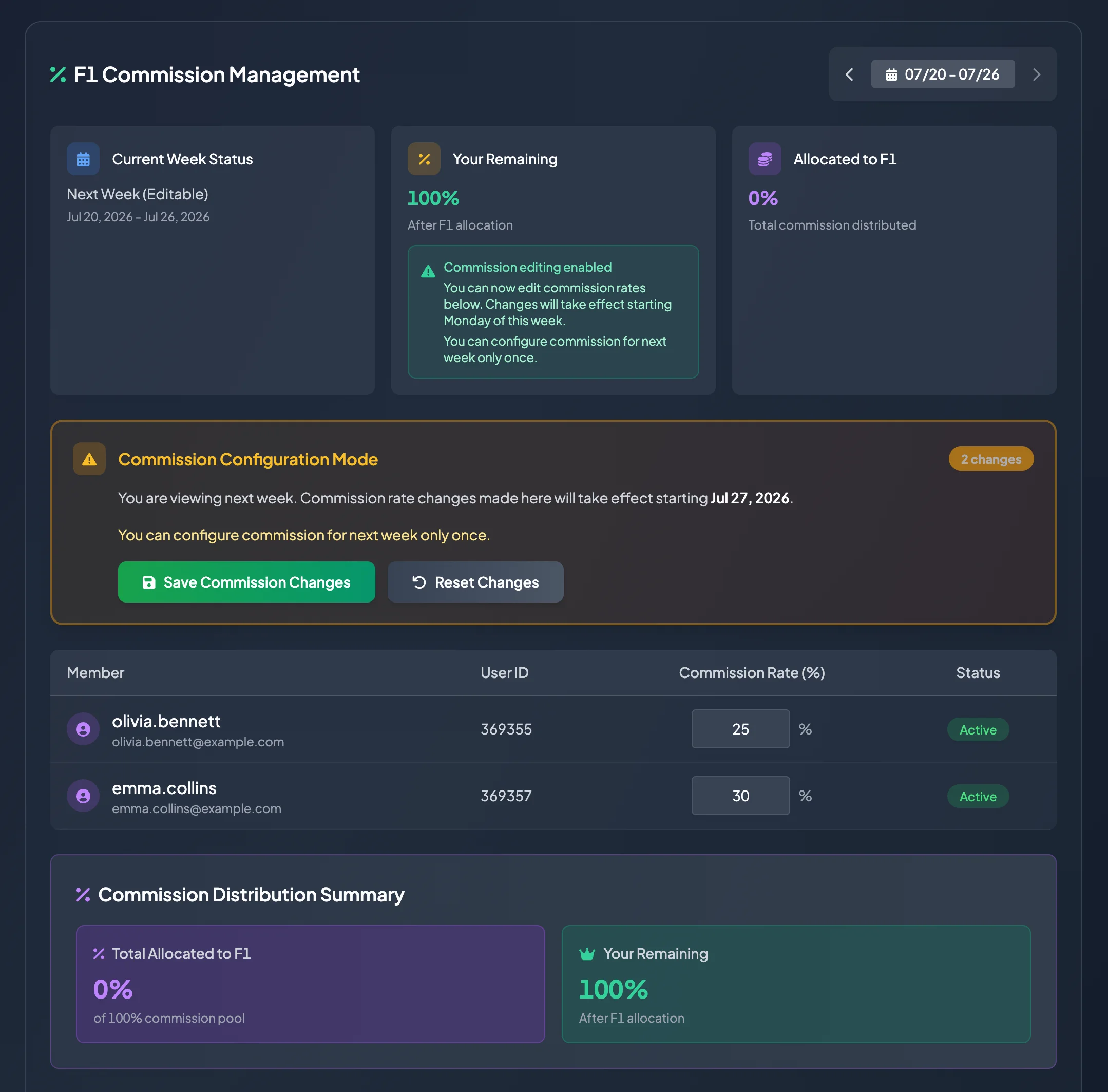This screenshot has height=1092, width=1108.
Task: Click emma.collins@example.com email
Action: (197, 808)
